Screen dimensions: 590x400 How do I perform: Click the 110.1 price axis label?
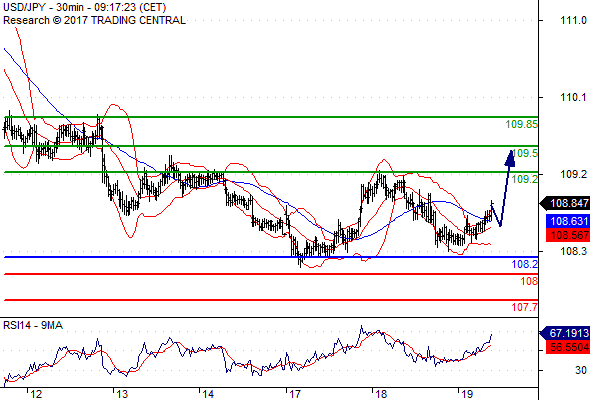pyautogui.click(x=573, y=97)
